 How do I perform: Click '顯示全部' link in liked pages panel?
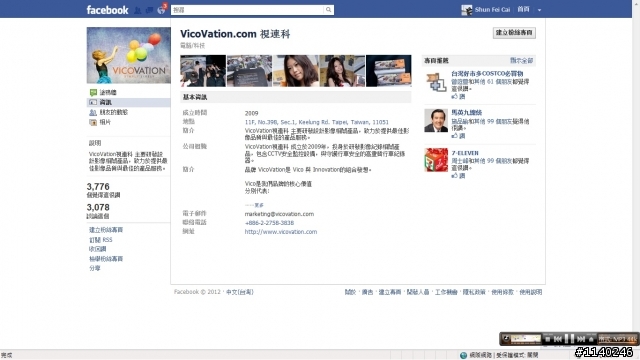click(521, 60)
